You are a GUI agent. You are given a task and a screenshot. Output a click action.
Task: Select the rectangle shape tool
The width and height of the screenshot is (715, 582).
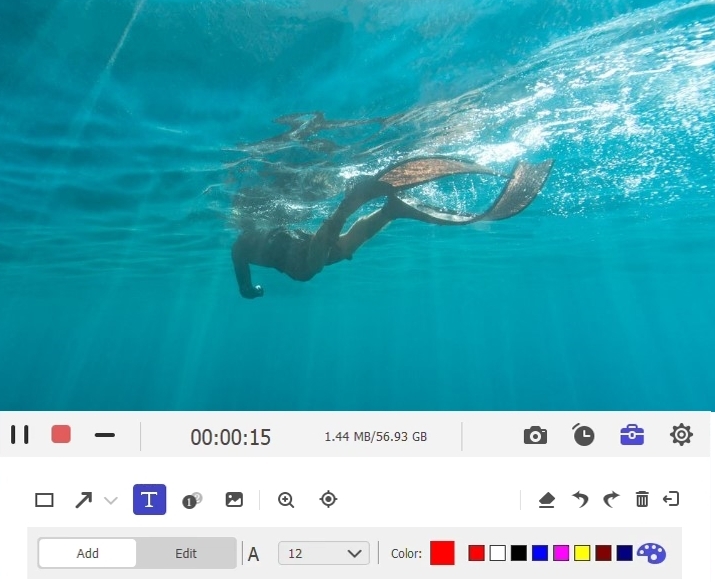(44, 500)
